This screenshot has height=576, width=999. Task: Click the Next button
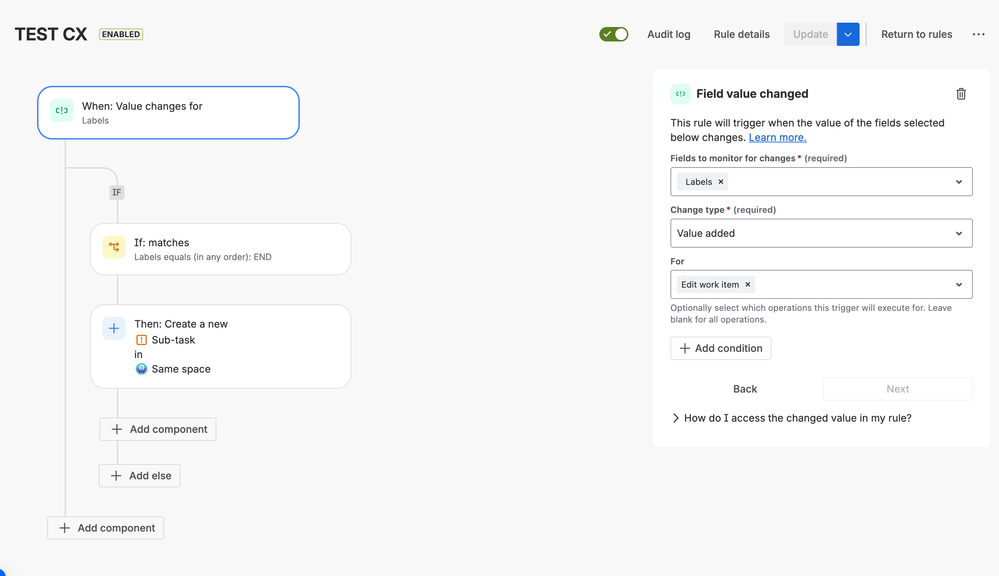(898, 389)
